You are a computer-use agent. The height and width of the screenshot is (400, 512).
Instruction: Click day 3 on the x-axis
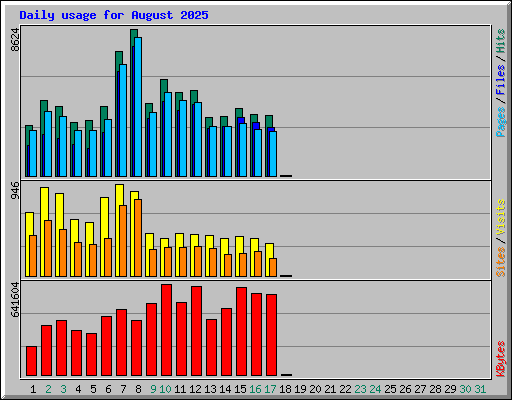(63, 389)
